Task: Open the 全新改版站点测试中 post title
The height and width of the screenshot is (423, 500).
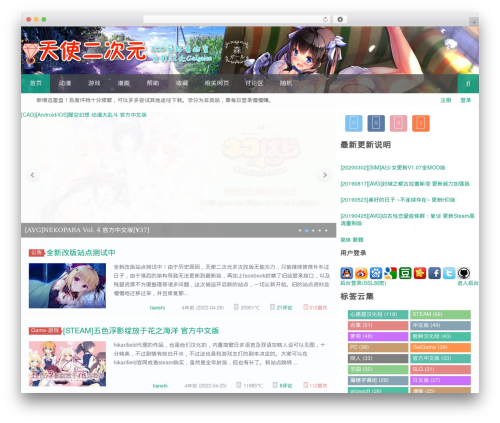Action: tap(81, 253)
